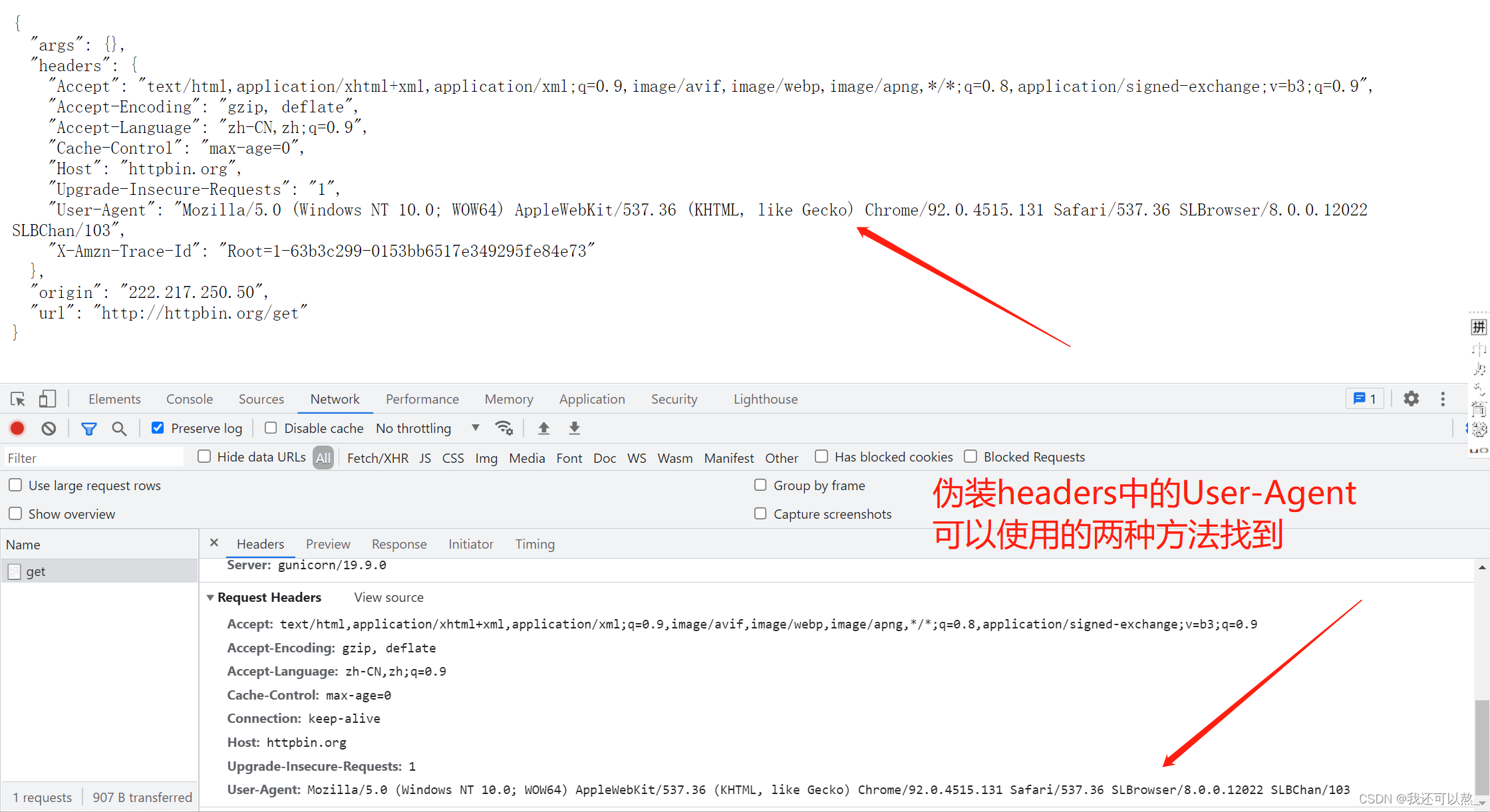
Task: Clear the network log
Action: (49, 428)
